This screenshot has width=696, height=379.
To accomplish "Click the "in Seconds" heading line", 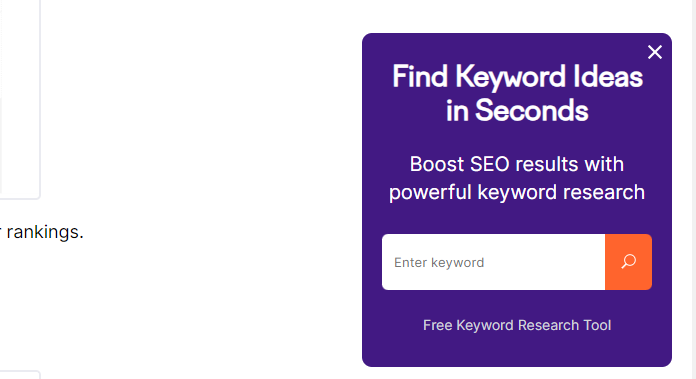I will pyautogui.click(x=517, y=111).
